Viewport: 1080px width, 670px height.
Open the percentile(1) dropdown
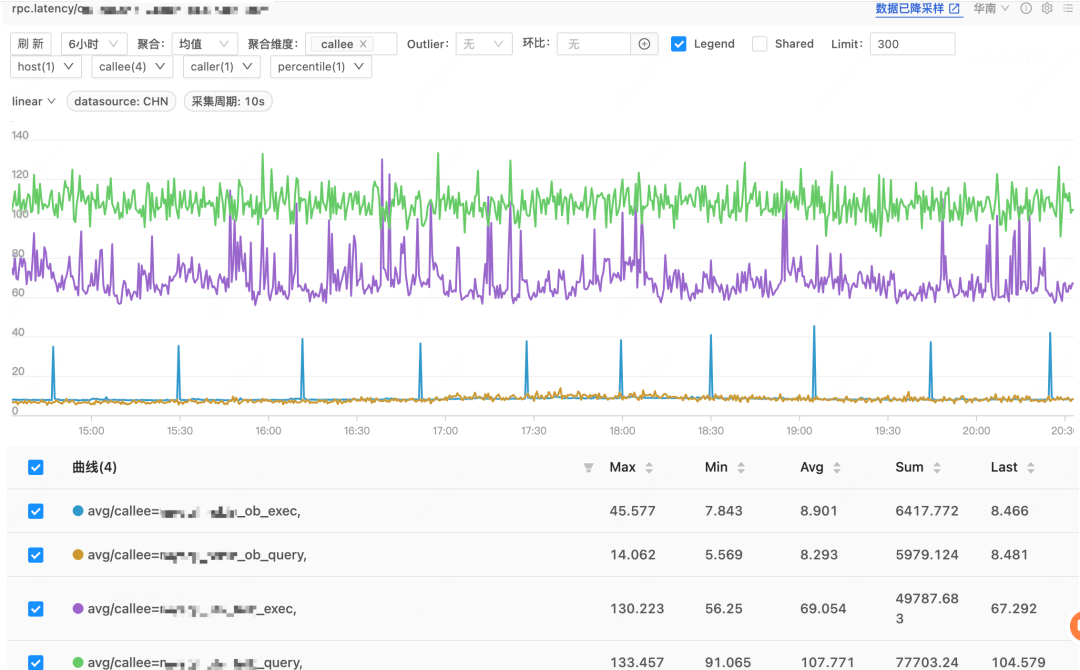(320, 67)
